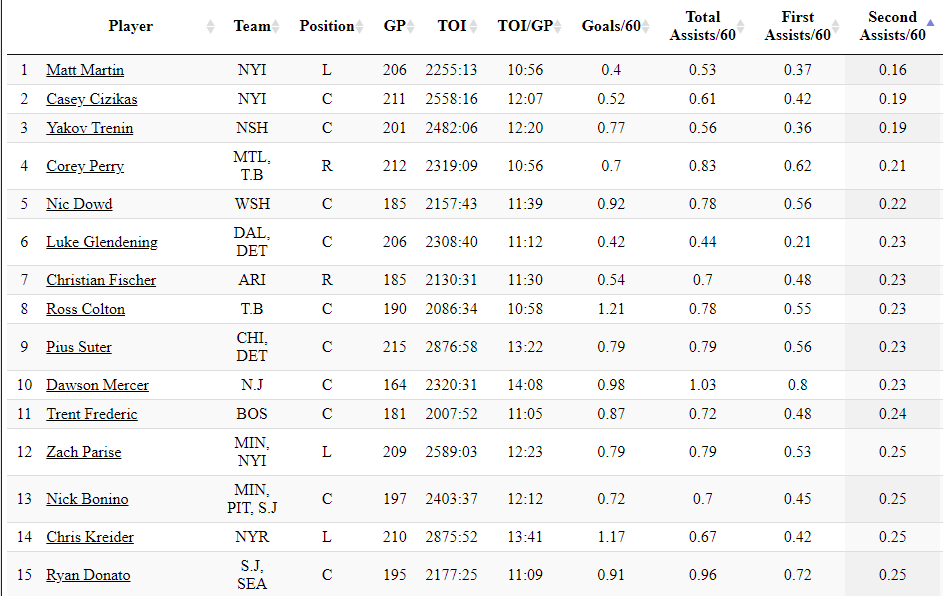Open Dawson Mercer player link
The width and height of the screenshot is (943, 596).
tap(97, 385)
